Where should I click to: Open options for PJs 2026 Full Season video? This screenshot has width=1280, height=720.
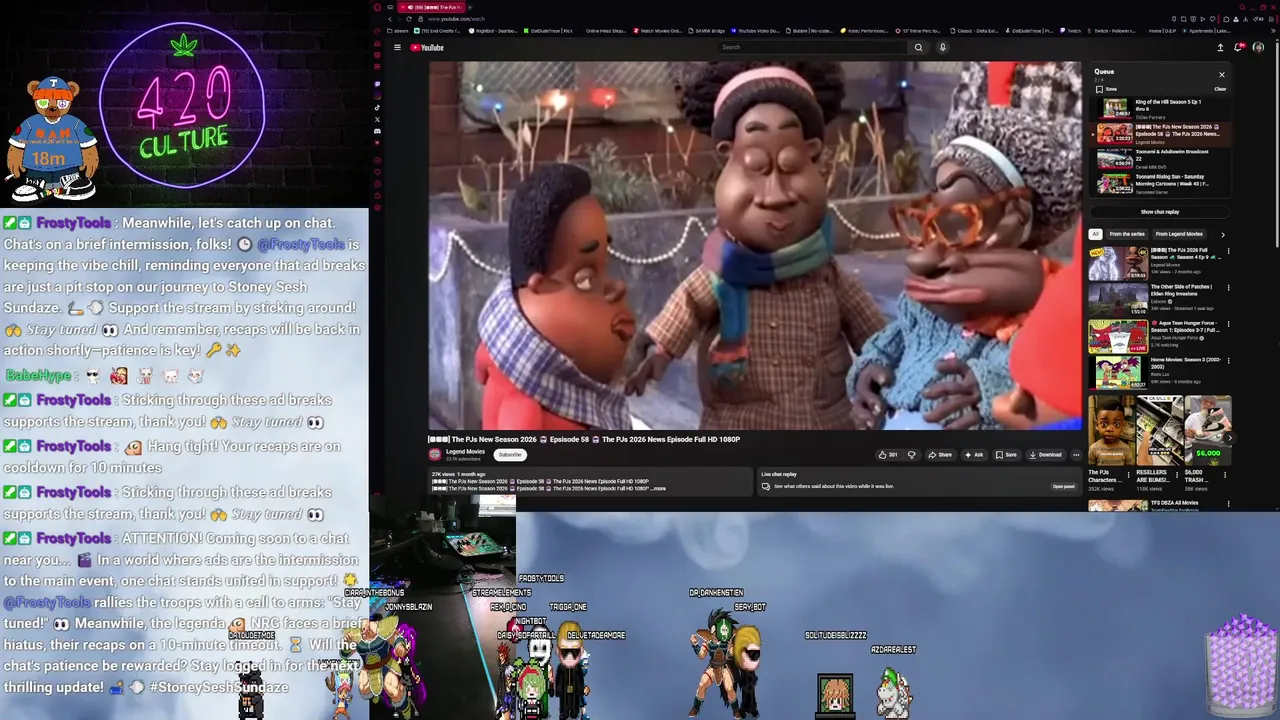pyautogui.click(x=1228, y=252)
